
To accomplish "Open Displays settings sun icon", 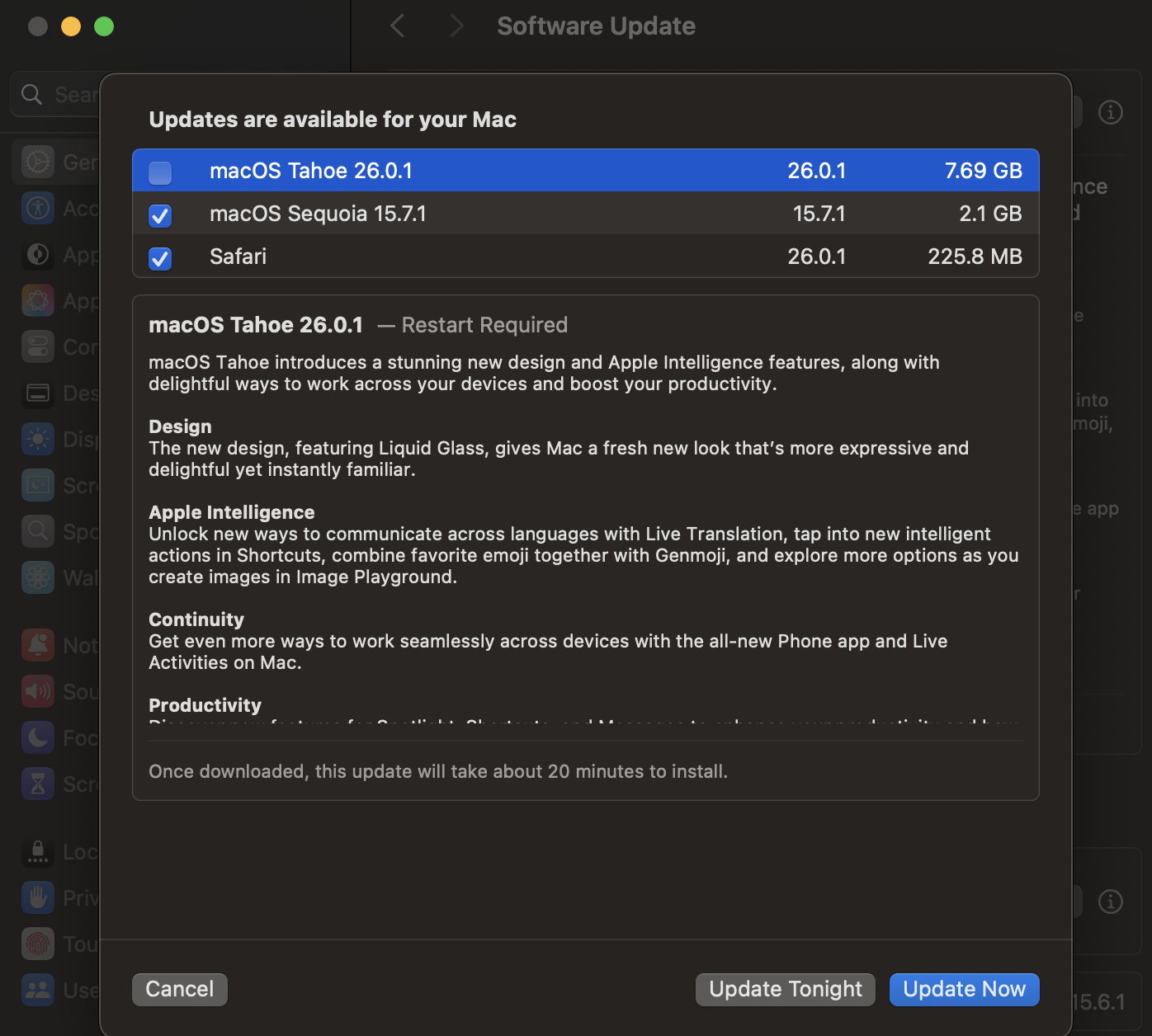I will 38,439.
